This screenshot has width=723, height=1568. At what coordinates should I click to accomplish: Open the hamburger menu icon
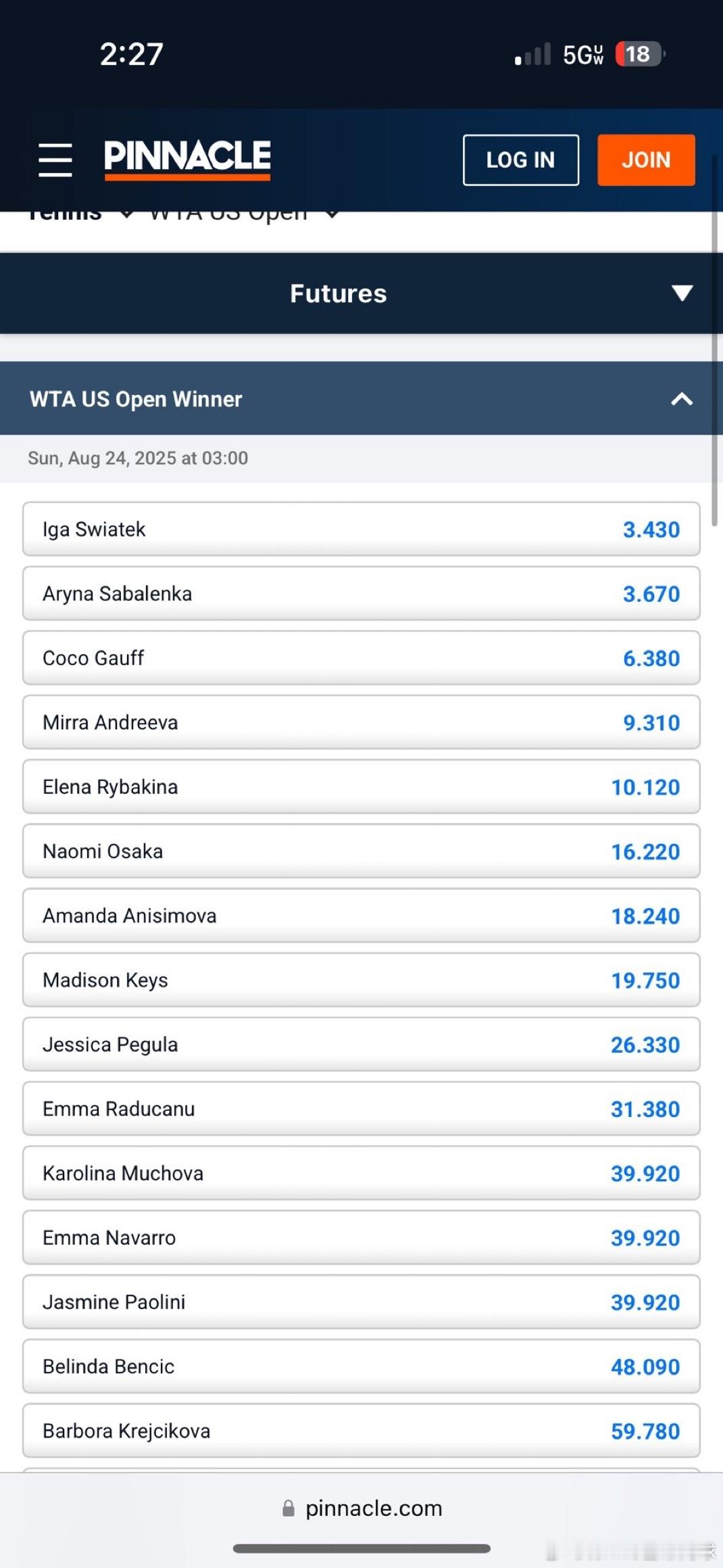coord(55,160)
